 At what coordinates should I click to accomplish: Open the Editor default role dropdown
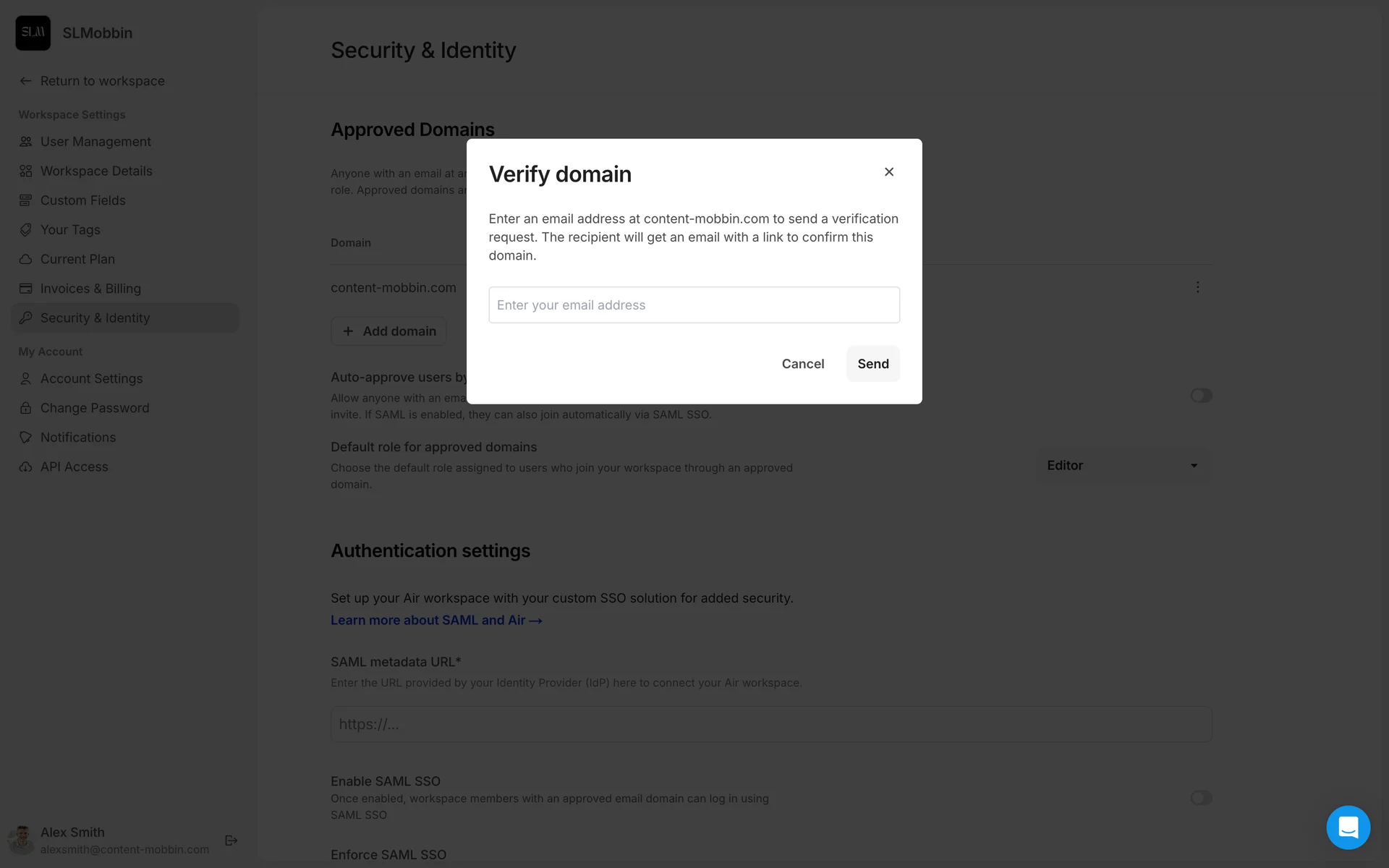[x=1123, y=466]
